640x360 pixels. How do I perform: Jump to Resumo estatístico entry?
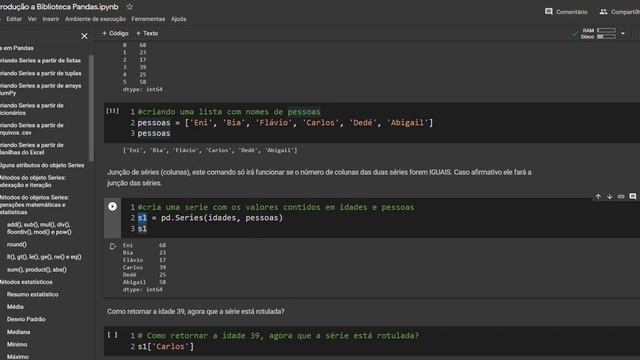(x=33, y=294)
